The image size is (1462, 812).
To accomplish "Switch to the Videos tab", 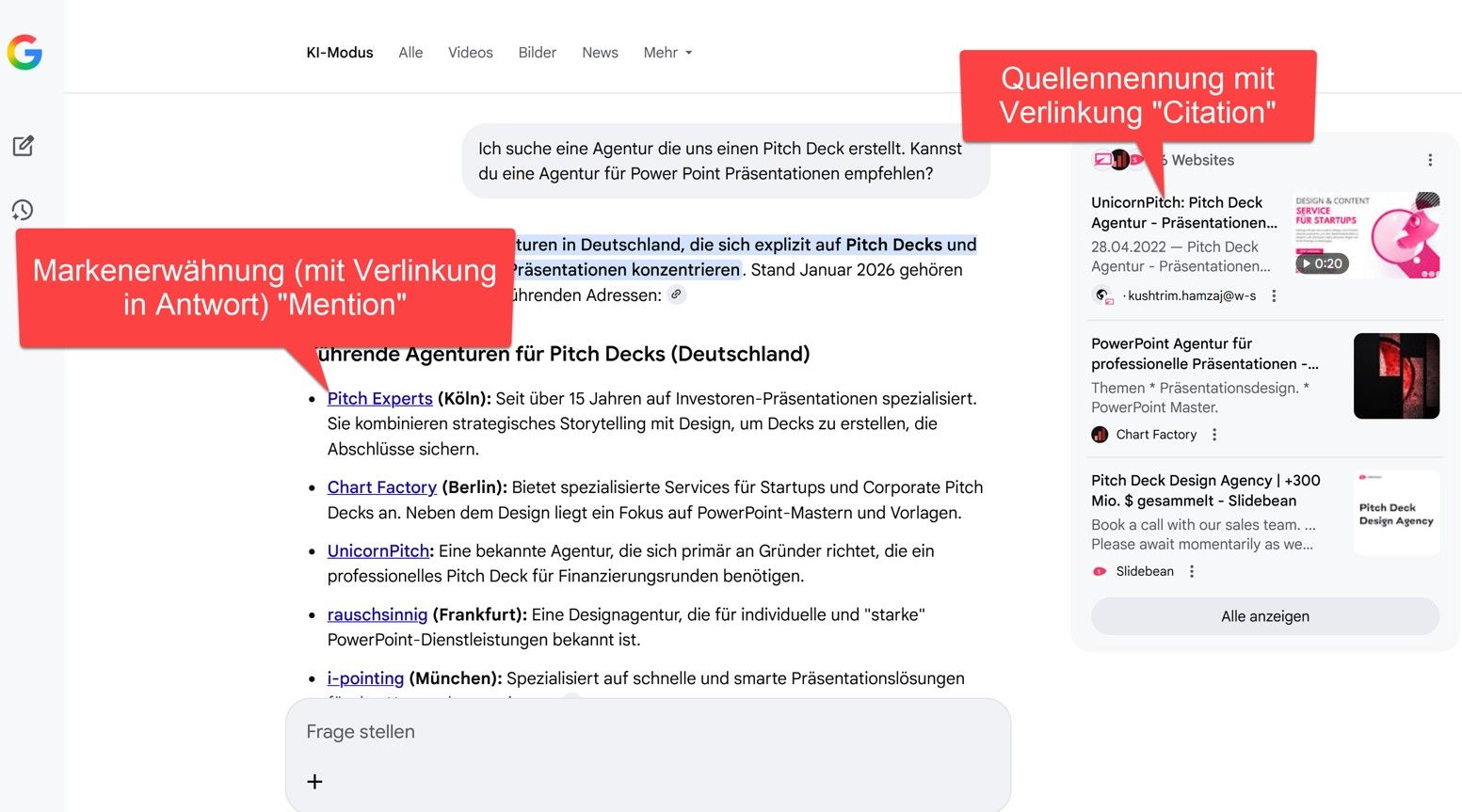I will click(x=471, y=53).
